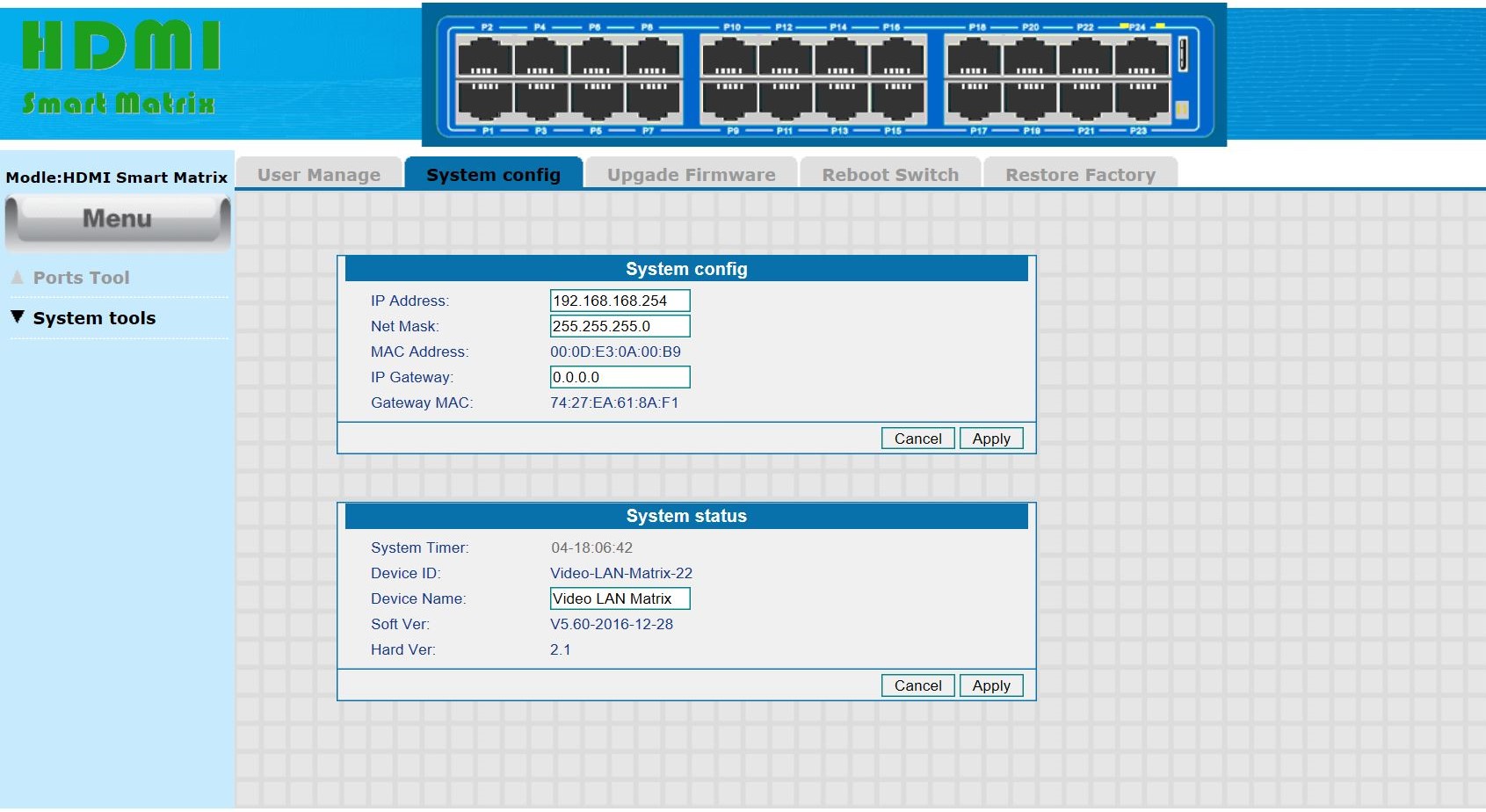Pick the P24 Ethernet port
This screenshot has width=1486, height=812.
click(1142, 57)
